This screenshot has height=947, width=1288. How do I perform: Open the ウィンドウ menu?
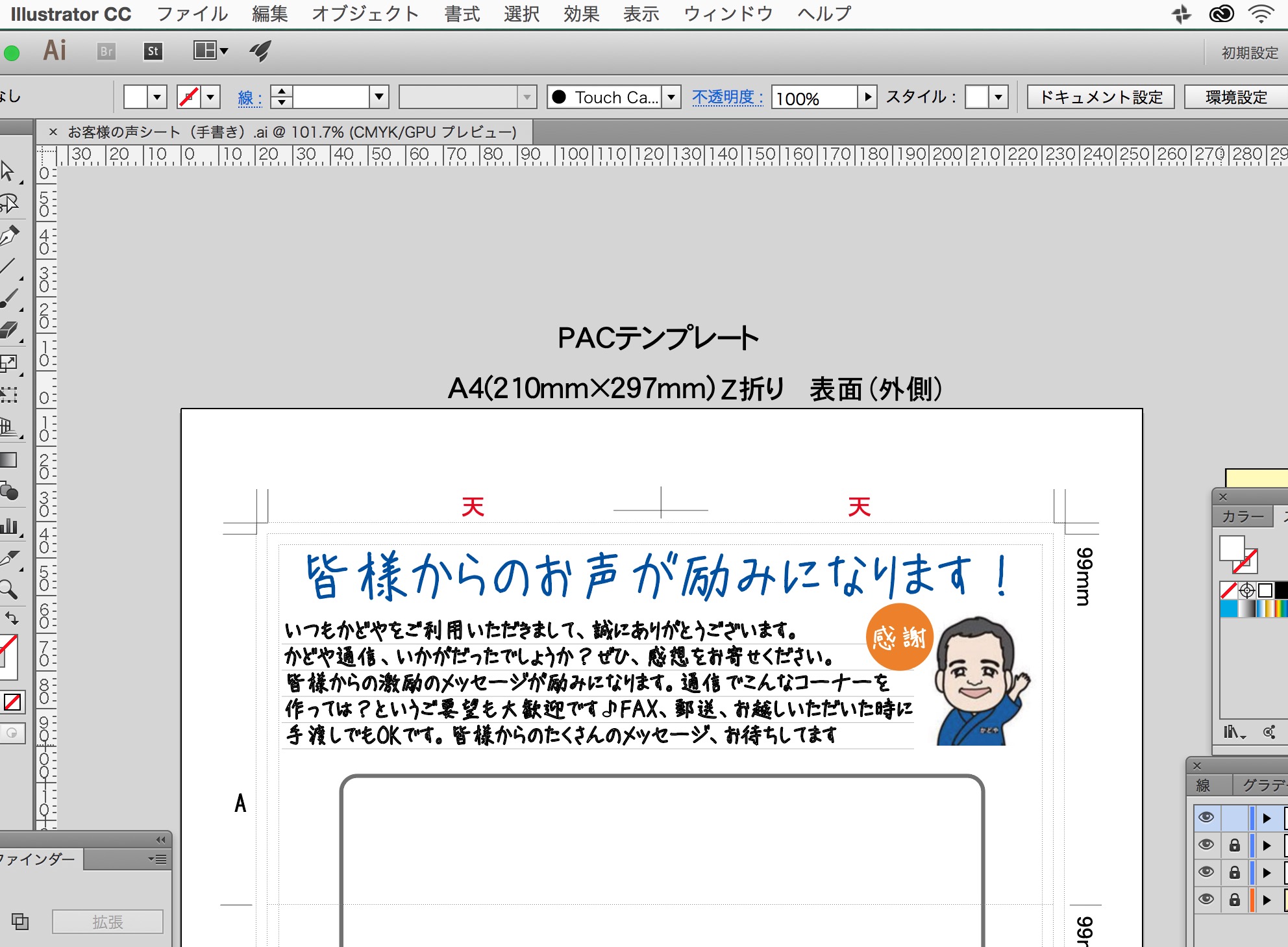pyautogui.click(x=728, y=14)
